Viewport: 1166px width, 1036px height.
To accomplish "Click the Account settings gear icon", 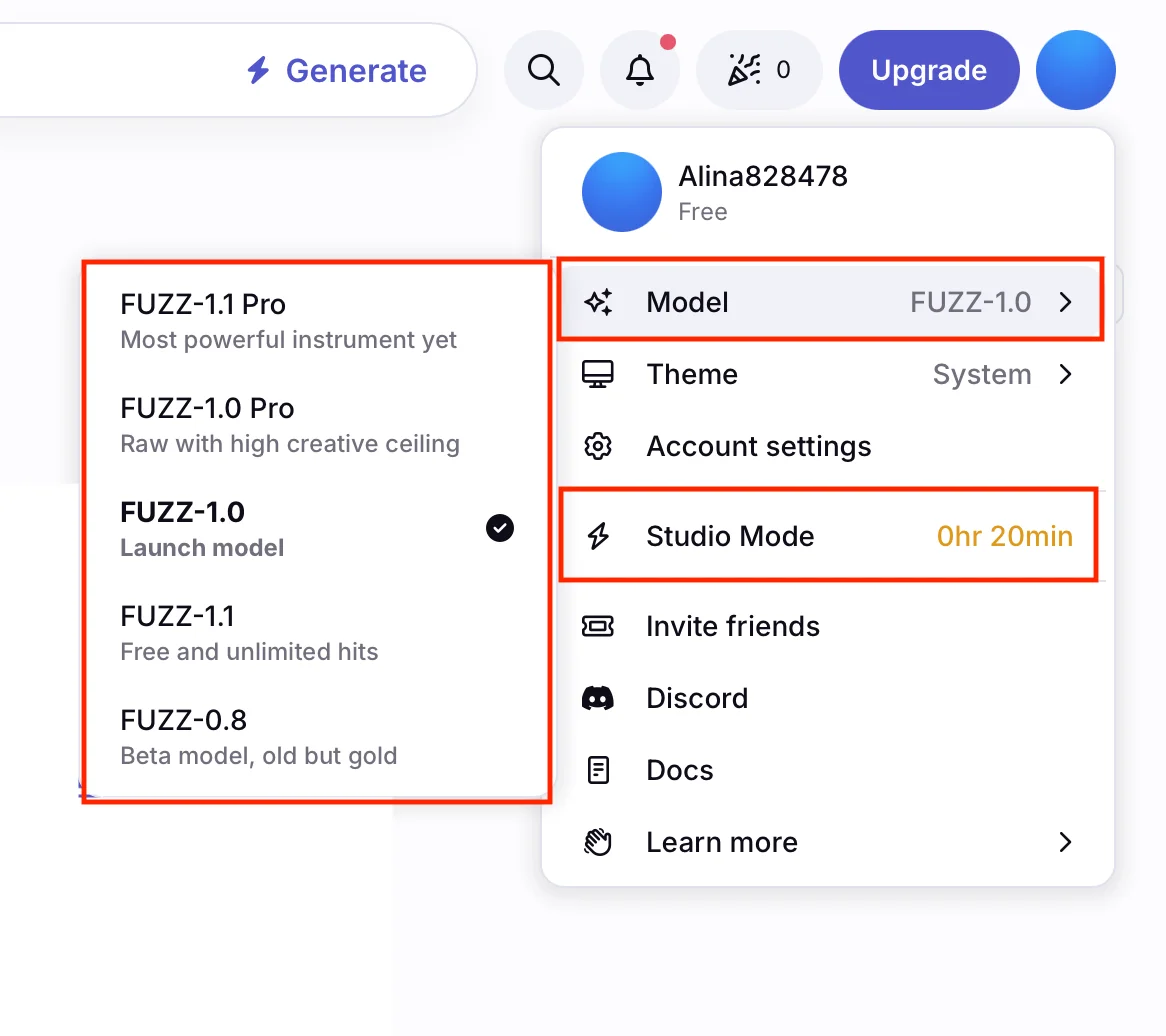I will [x=598, y=446].
